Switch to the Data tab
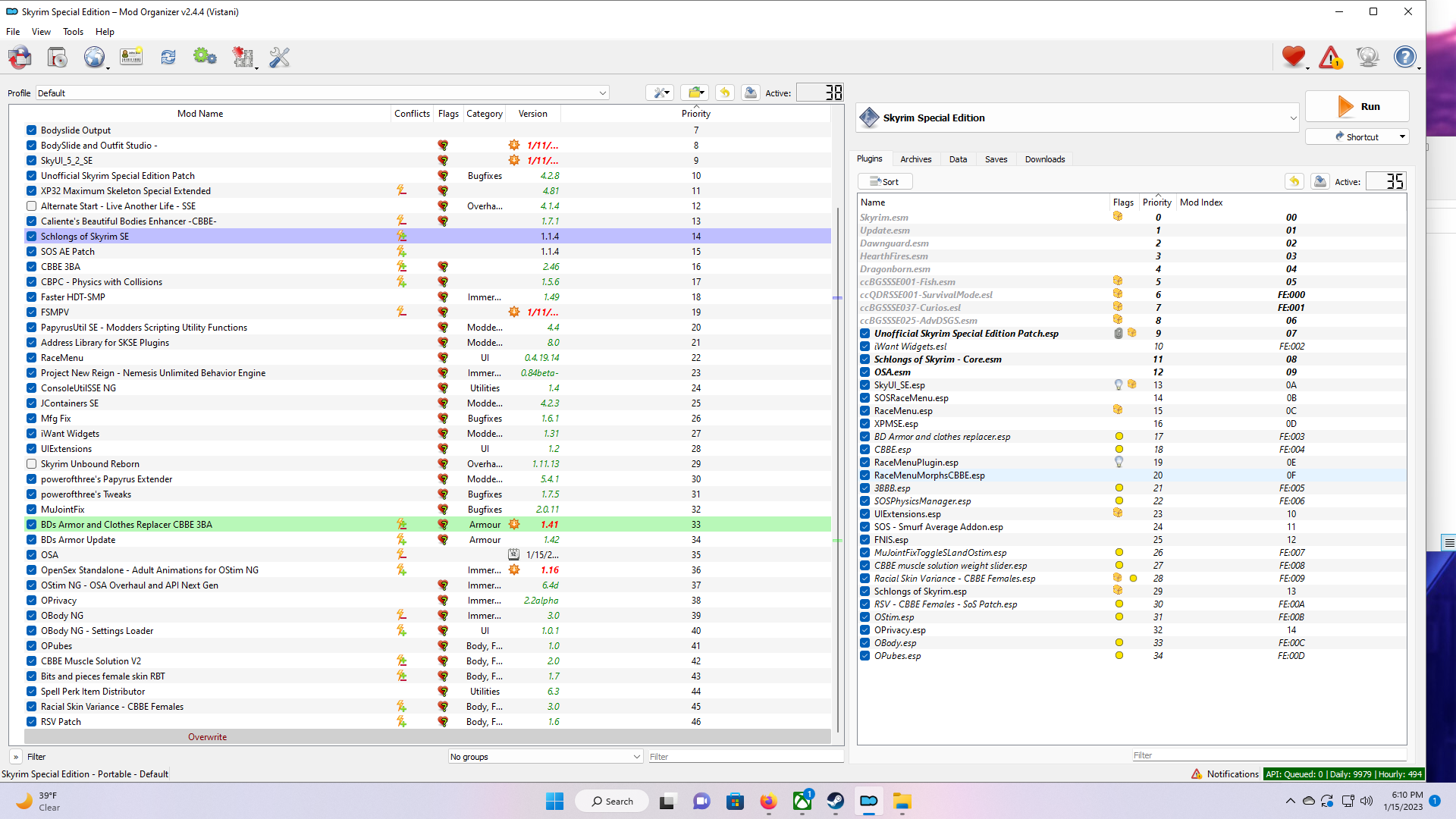 click(958, 159)
